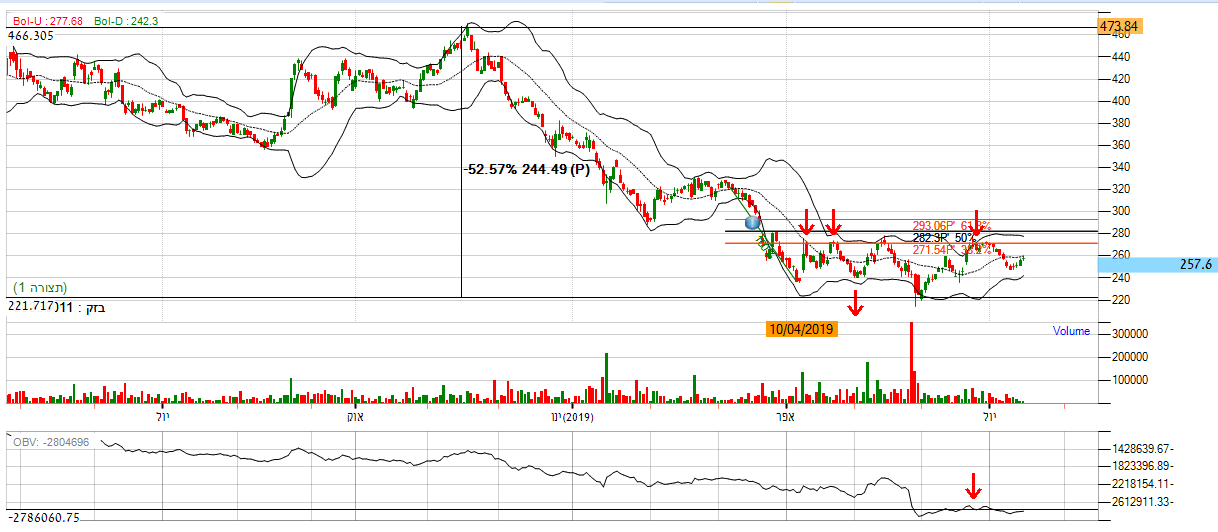
Task: Click the tallest red volume spike bar
Action: [x=912, y=360]
